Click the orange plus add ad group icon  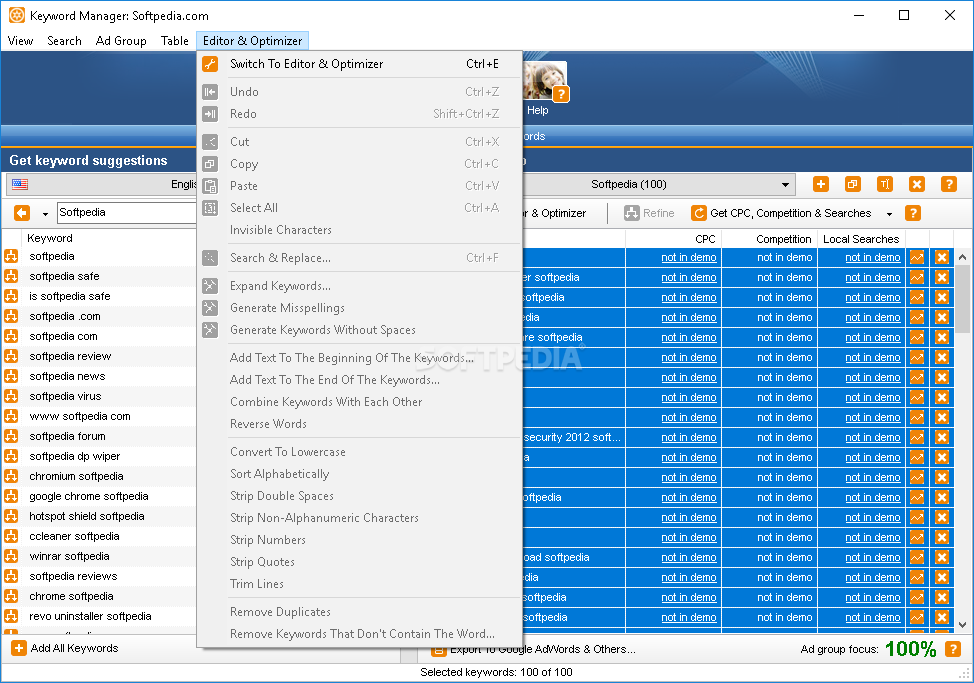click(x=821, y=184)
